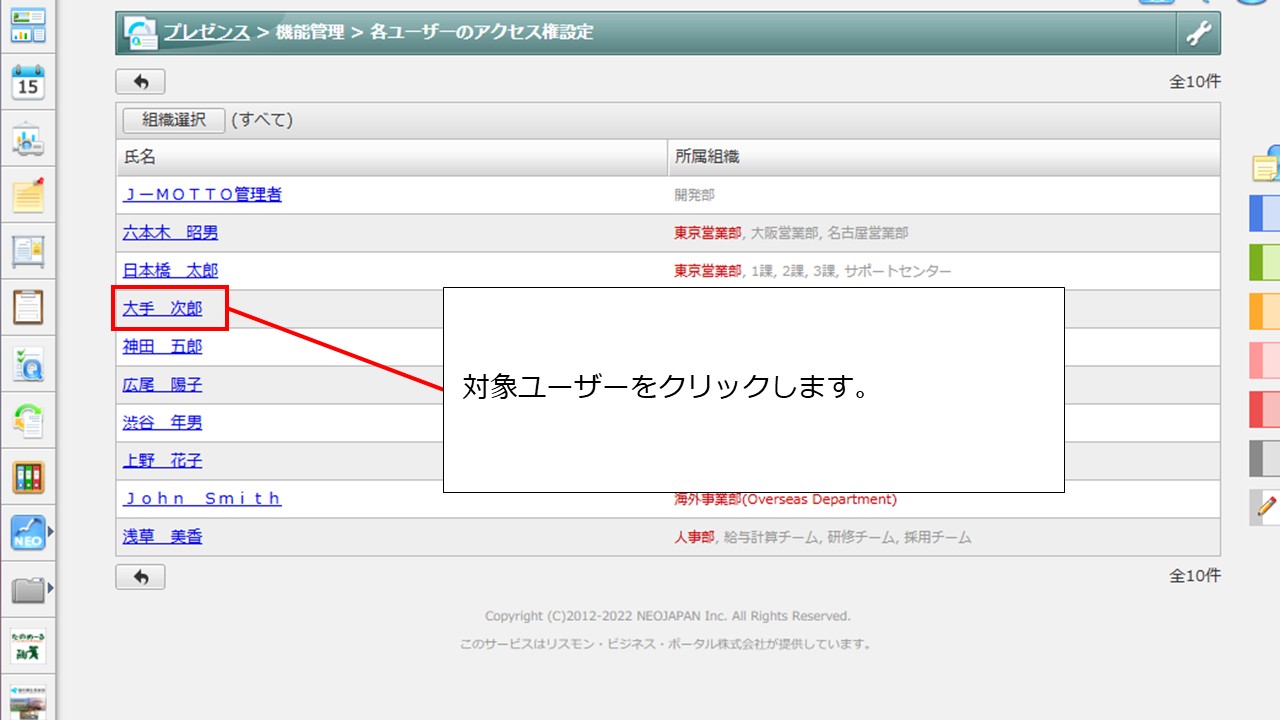The image size is (1280, 720).
Task: Click the pencil edit icon at right edge
Action: point(1266,507)
